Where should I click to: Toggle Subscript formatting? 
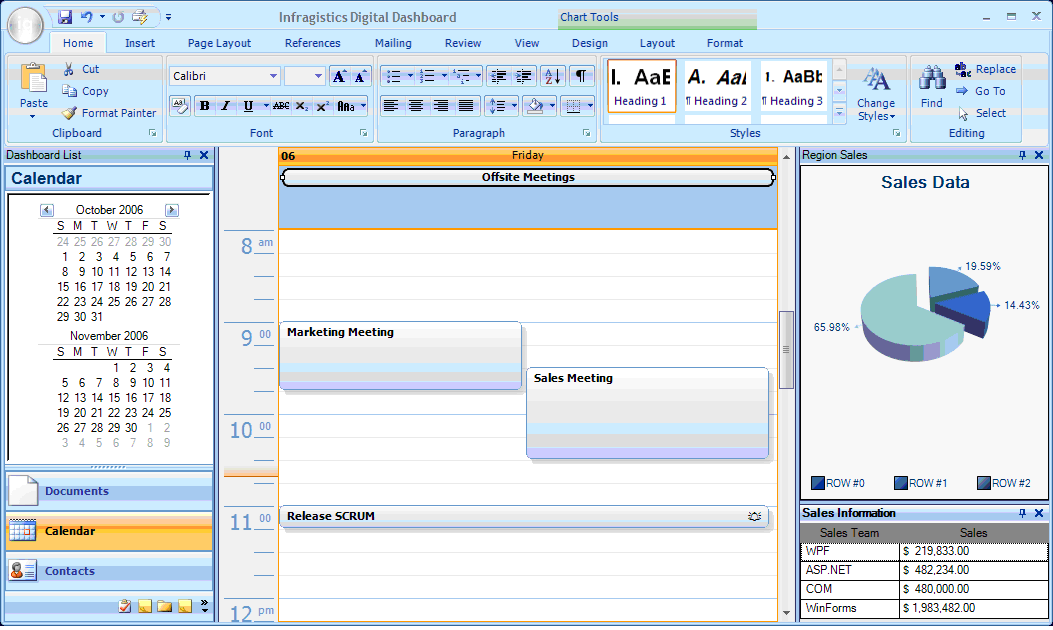click(302, 106)
